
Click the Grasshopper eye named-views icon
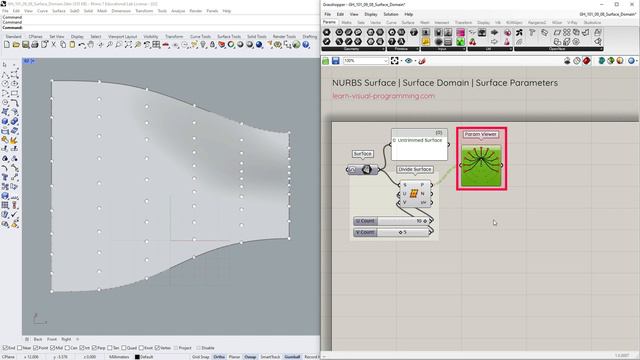[x=408, y=61]
